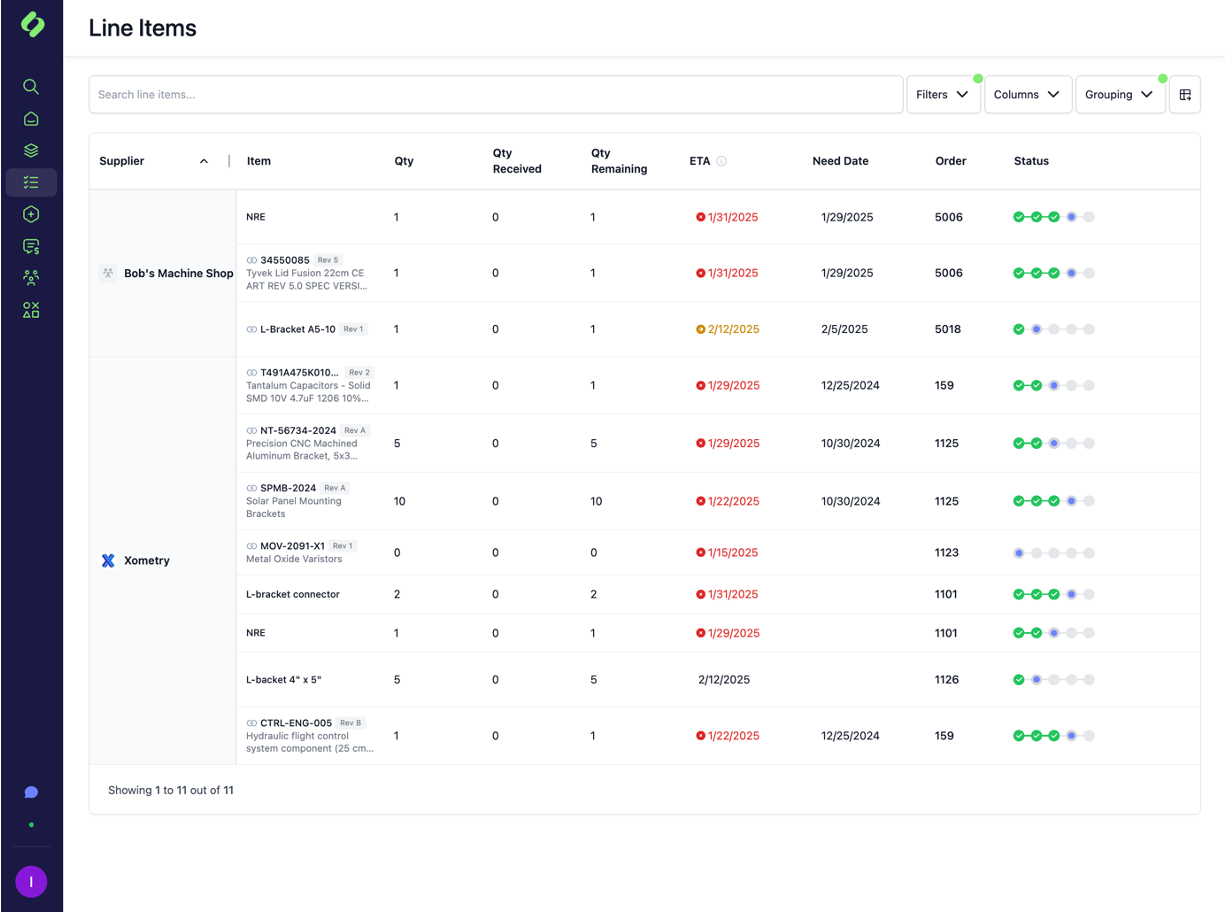Image resolution: width=1226 pixels, height=912 pixels.
Task: Open the SPMB-2024 item link
Action: click(288, 488)
